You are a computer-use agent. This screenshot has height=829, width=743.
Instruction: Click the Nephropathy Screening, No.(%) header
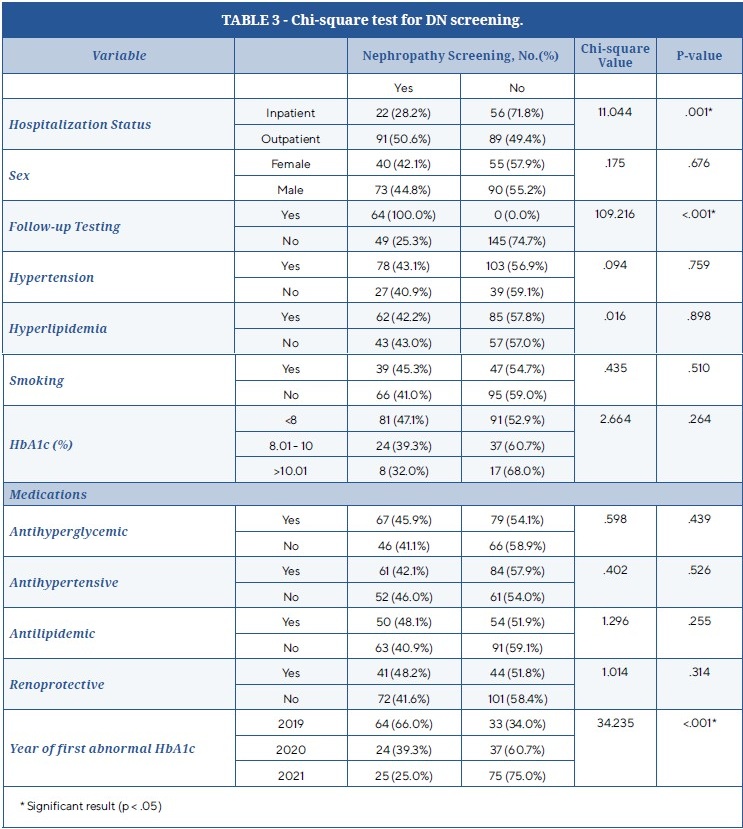click(x=459, y=56)
